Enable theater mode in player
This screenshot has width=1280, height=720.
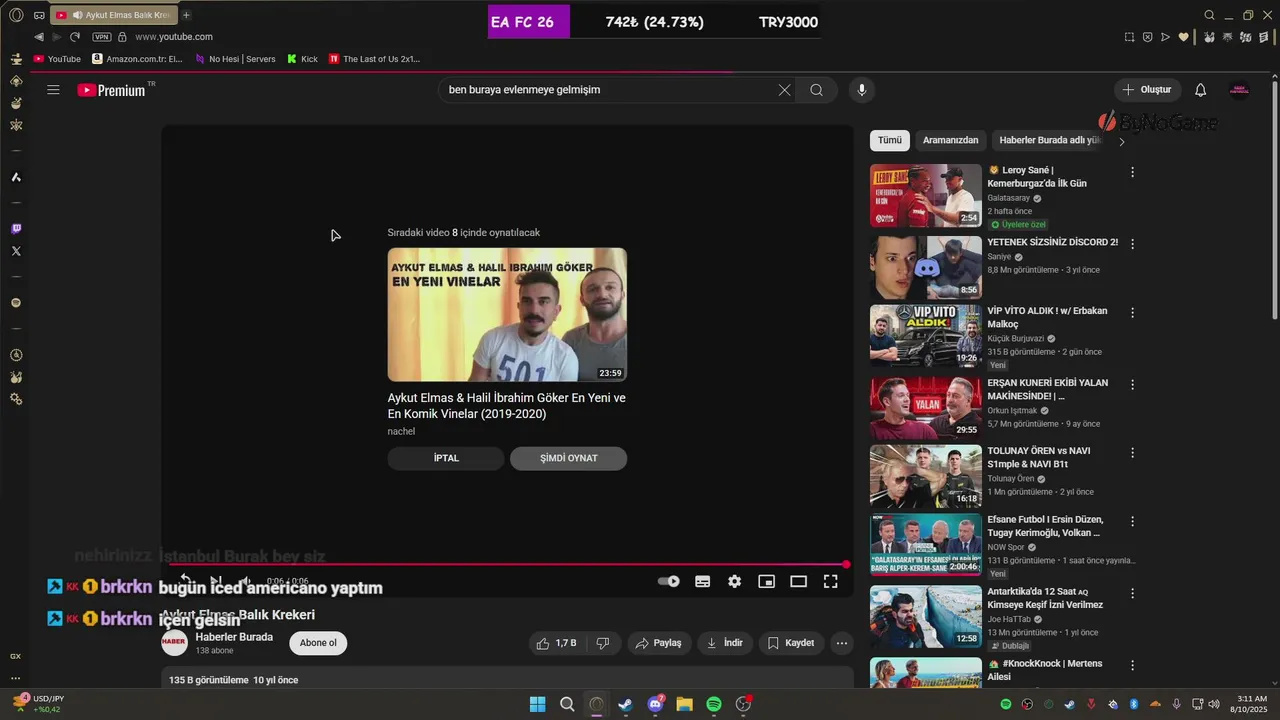click(799, 581)
